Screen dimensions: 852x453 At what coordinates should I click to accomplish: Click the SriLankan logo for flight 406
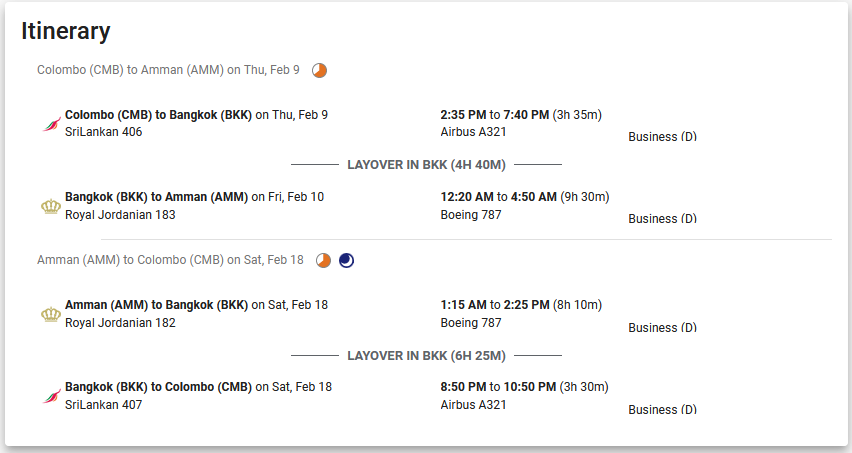click(52, 124)
